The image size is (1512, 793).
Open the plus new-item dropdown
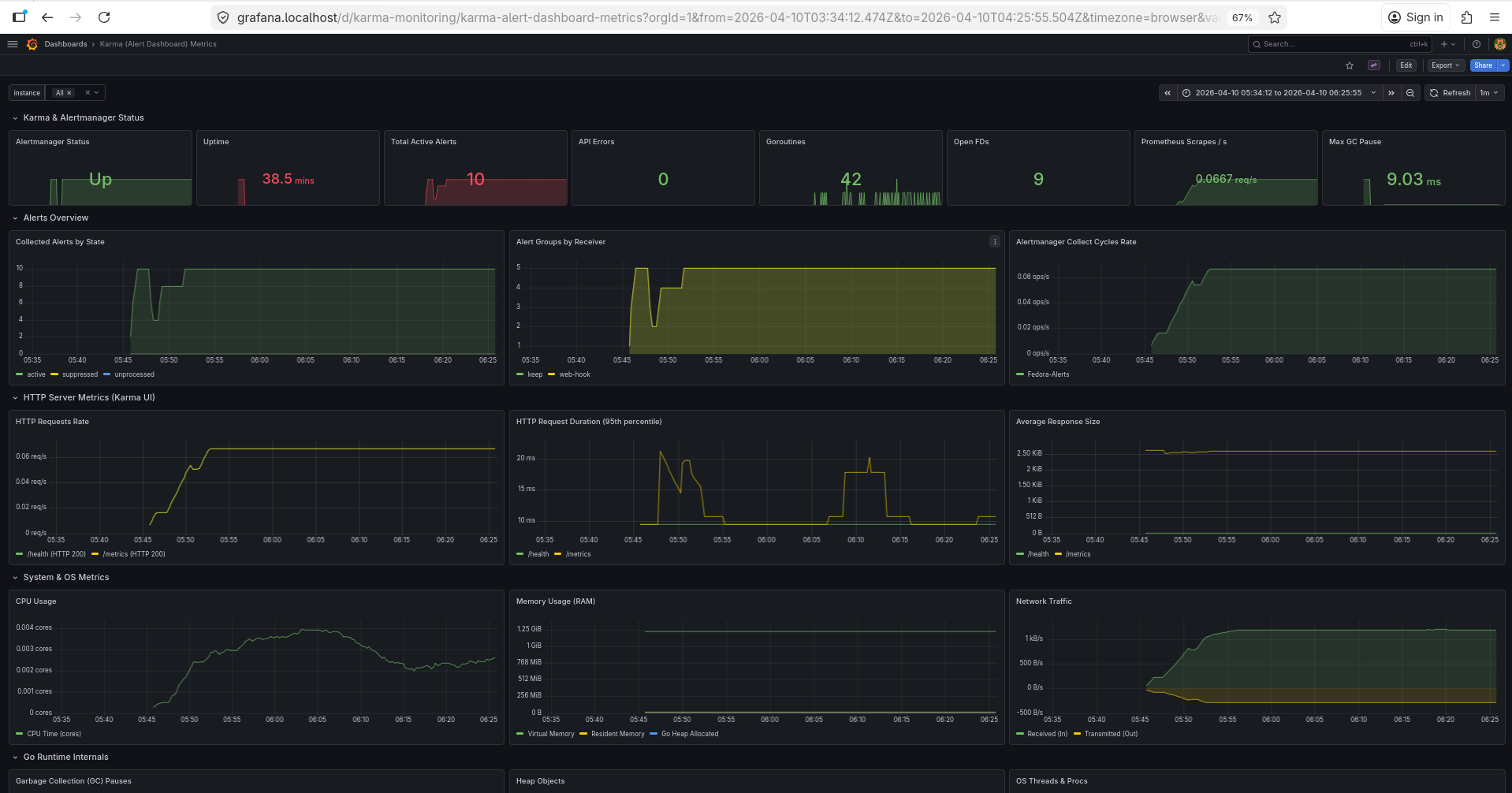(1448, 44)
